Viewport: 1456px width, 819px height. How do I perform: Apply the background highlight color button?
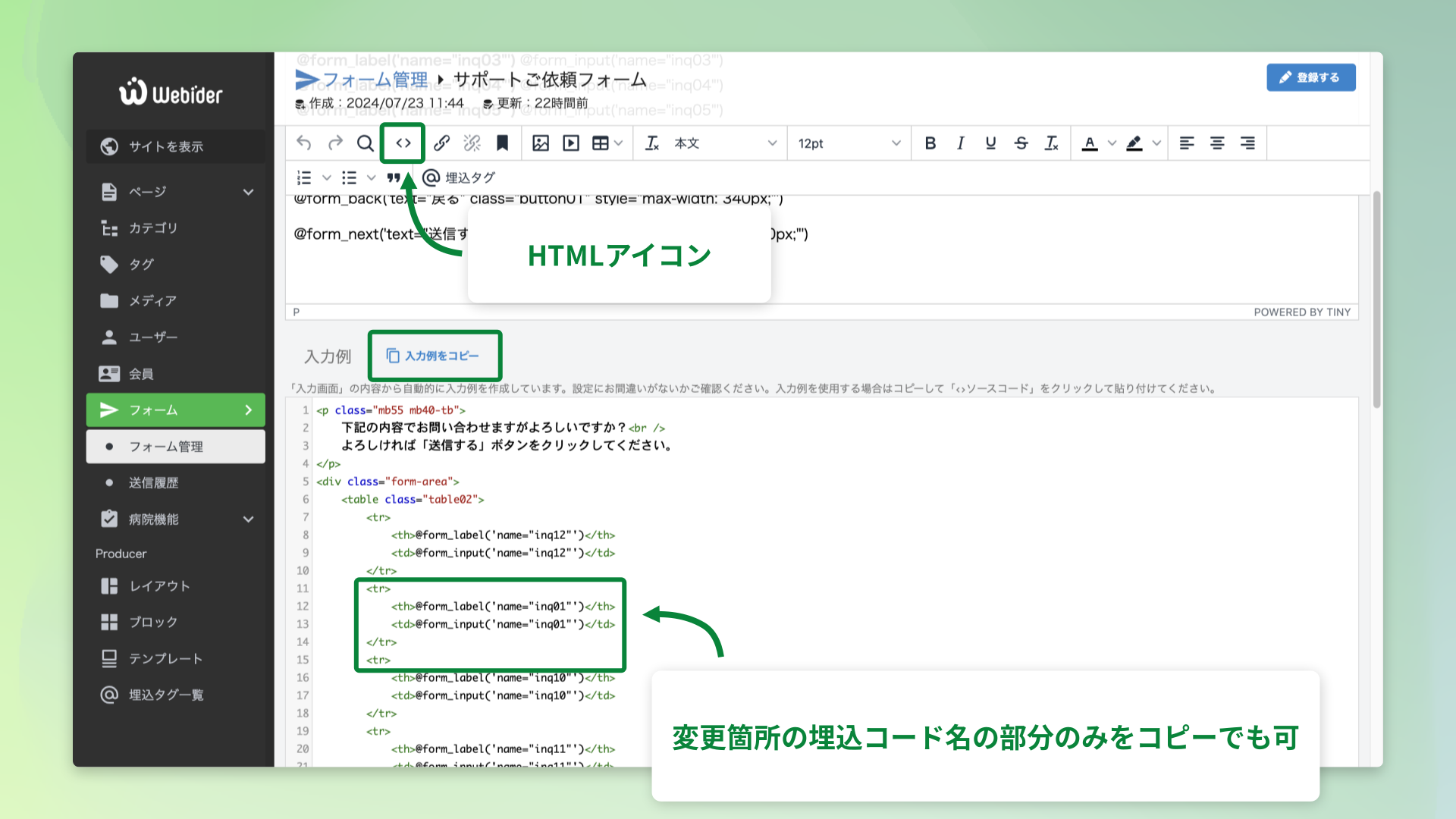point(1134,143)
